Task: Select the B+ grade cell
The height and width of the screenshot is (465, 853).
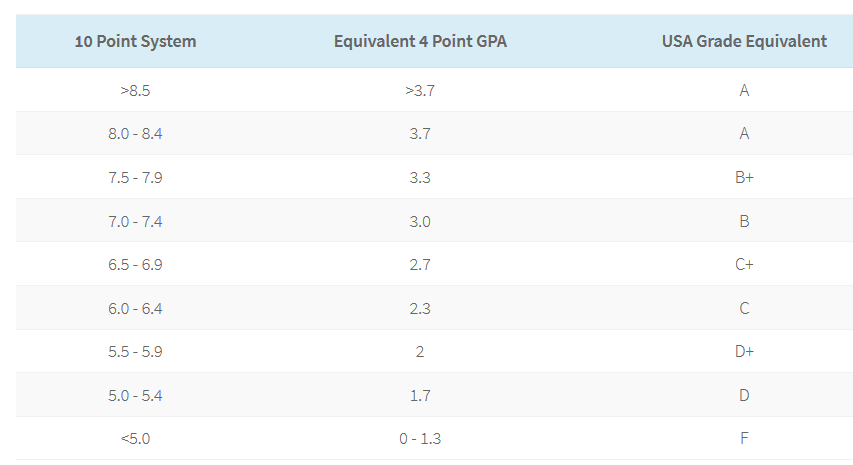Action: tap(744, 177)
